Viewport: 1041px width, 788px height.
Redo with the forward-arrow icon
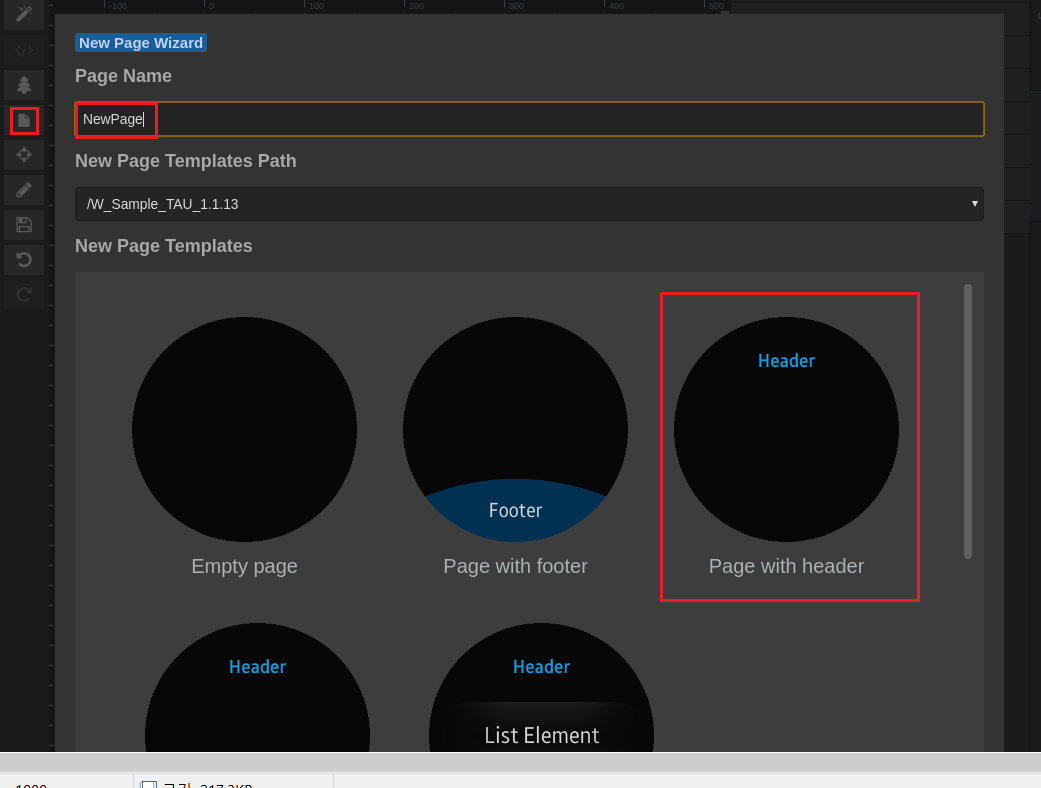[x=23, y=294]
